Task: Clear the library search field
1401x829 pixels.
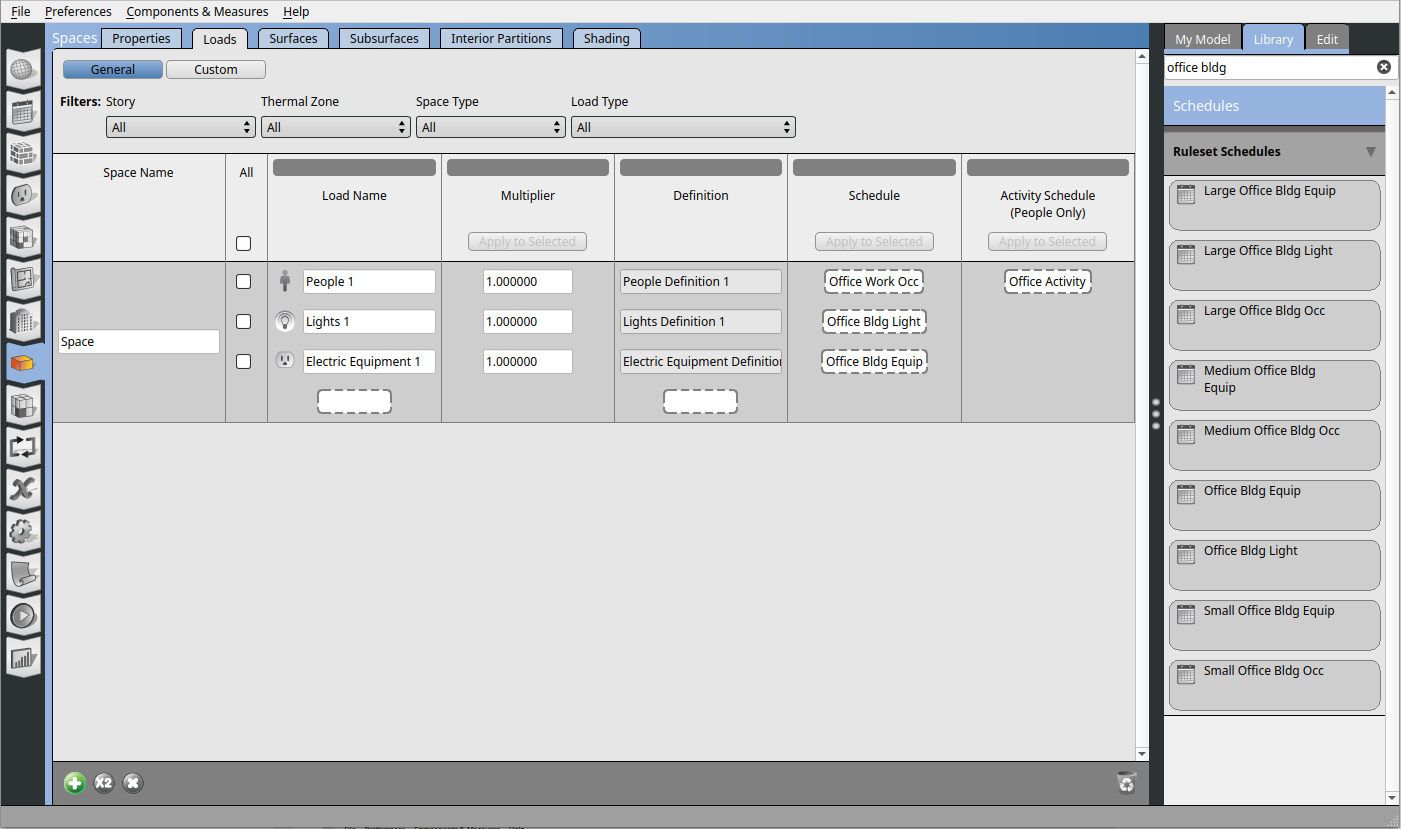Action: pos(1383,67)
